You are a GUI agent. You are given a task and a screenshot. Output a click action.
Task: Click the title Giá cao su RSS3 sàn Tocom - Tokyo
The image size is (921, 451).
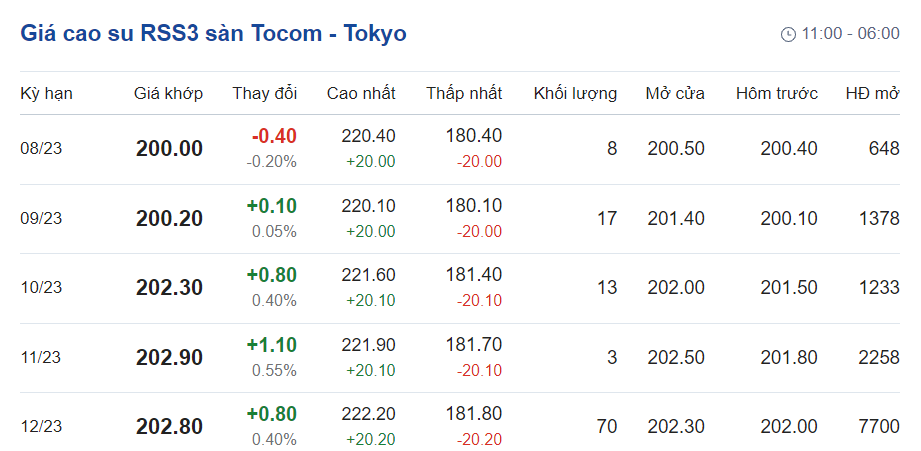pos(213,33)
